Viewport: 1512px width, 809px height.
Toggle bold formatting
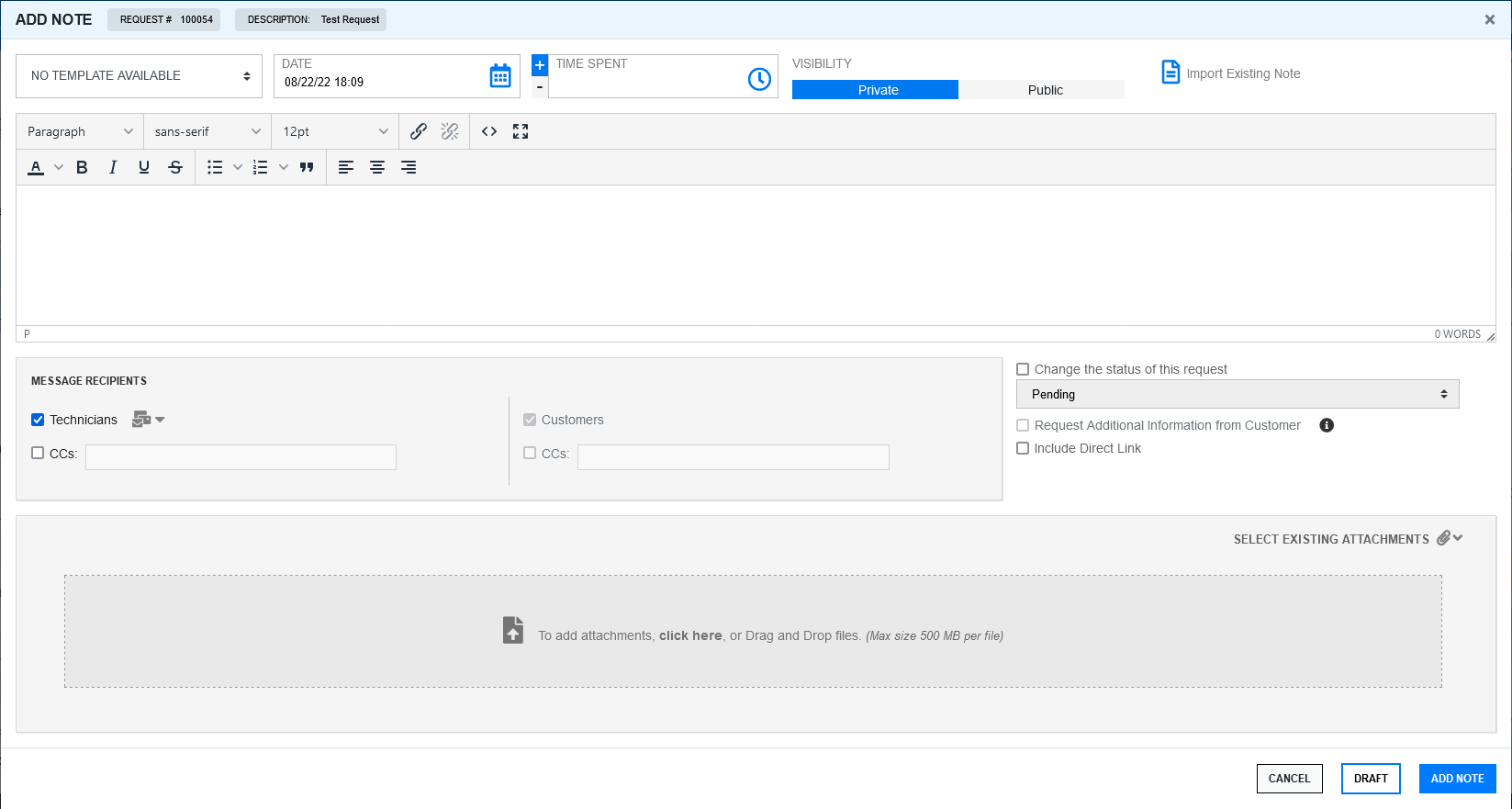pos(82,167)
